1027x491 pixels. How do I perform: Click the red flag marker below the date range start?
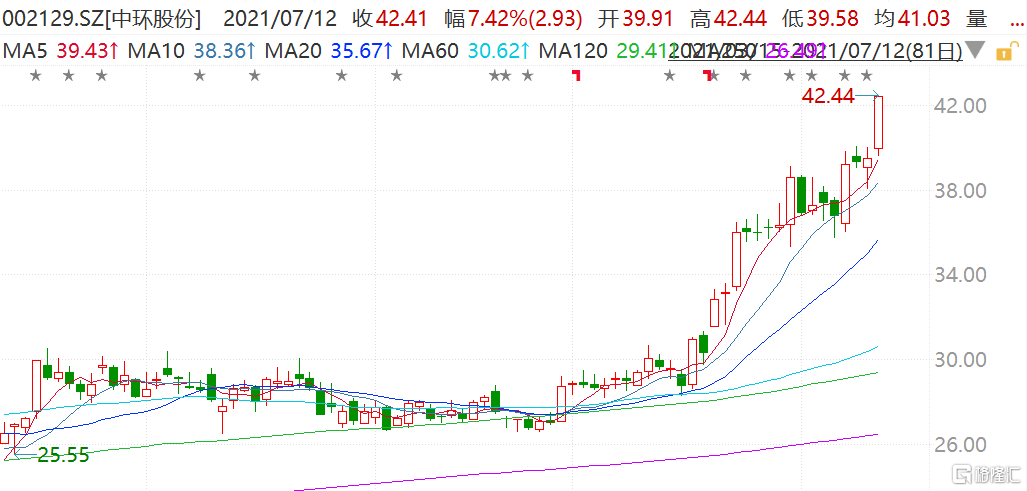[707, 75]
